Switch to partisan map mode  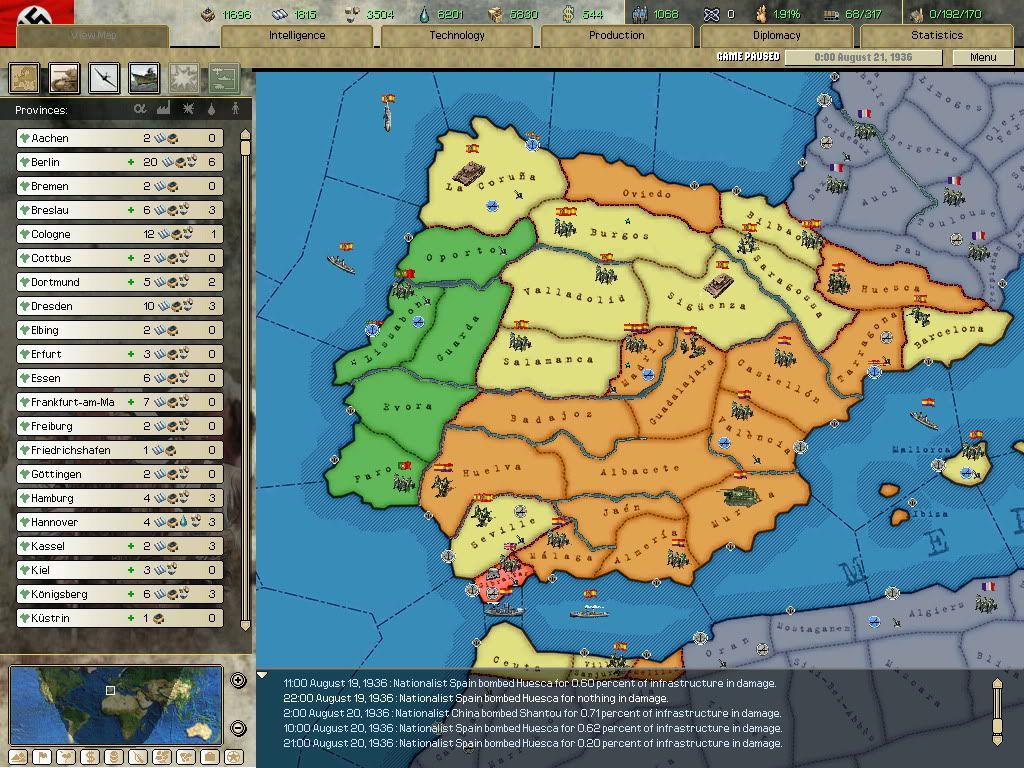point(138,757)
